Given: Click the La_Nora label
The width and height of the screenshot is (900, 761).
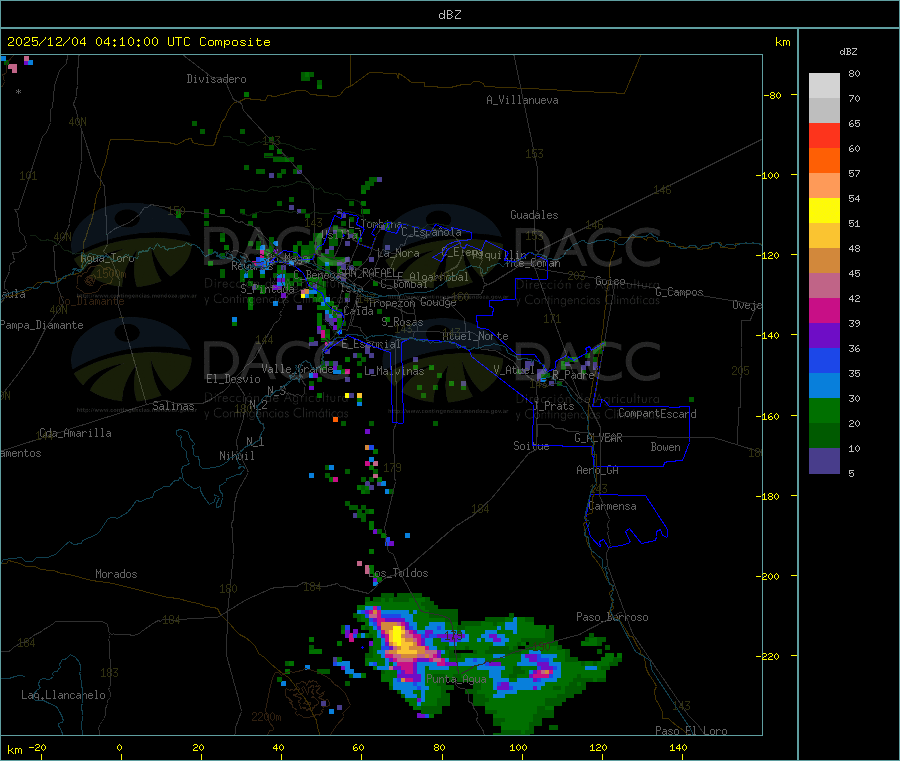Looking at the screenshot, I should [398, 253].
